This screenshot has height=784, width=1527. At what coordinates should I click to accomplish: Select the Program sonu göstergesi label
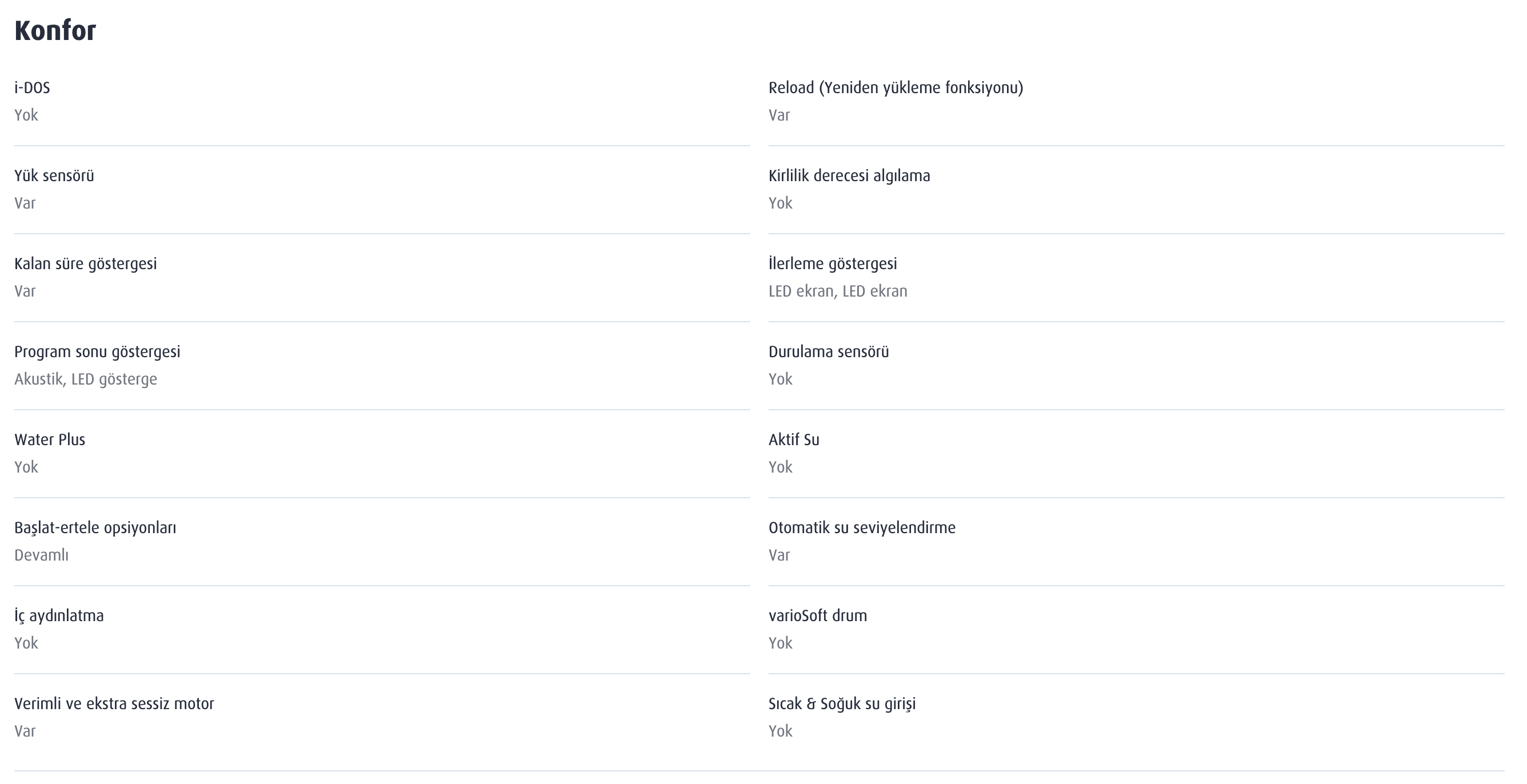[x=97, y=352]
